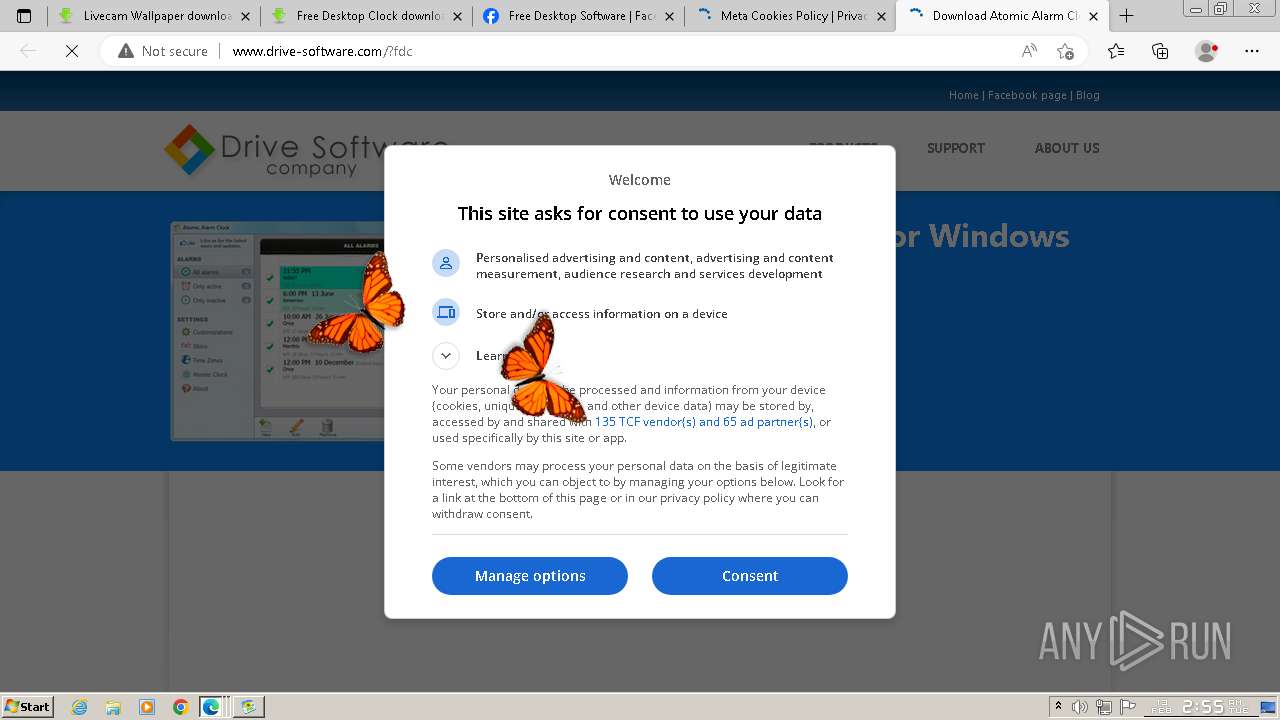Launch Internet Explorer from taskbar
Screen dimensions: 1280x720
pyautogui.click(x=80, y=707)
